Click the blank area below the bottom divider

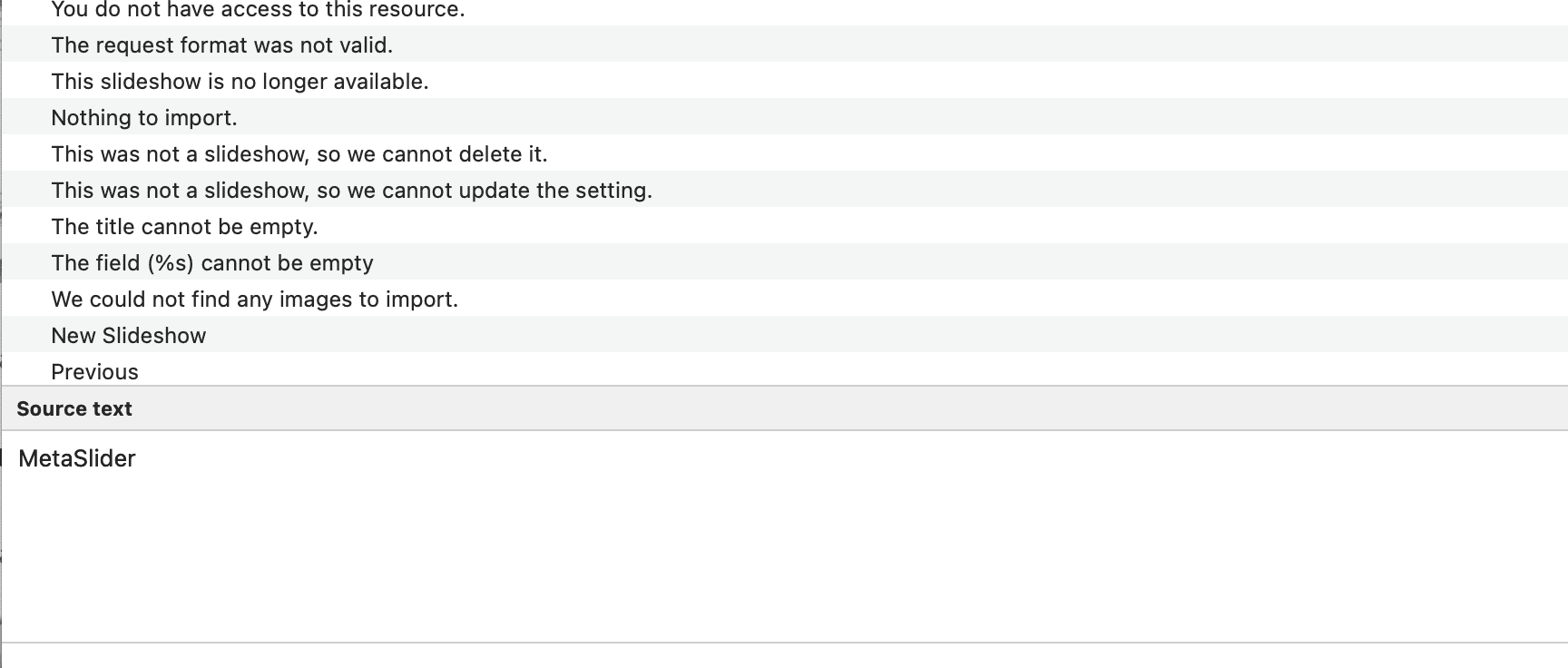(x=784, y=656)
